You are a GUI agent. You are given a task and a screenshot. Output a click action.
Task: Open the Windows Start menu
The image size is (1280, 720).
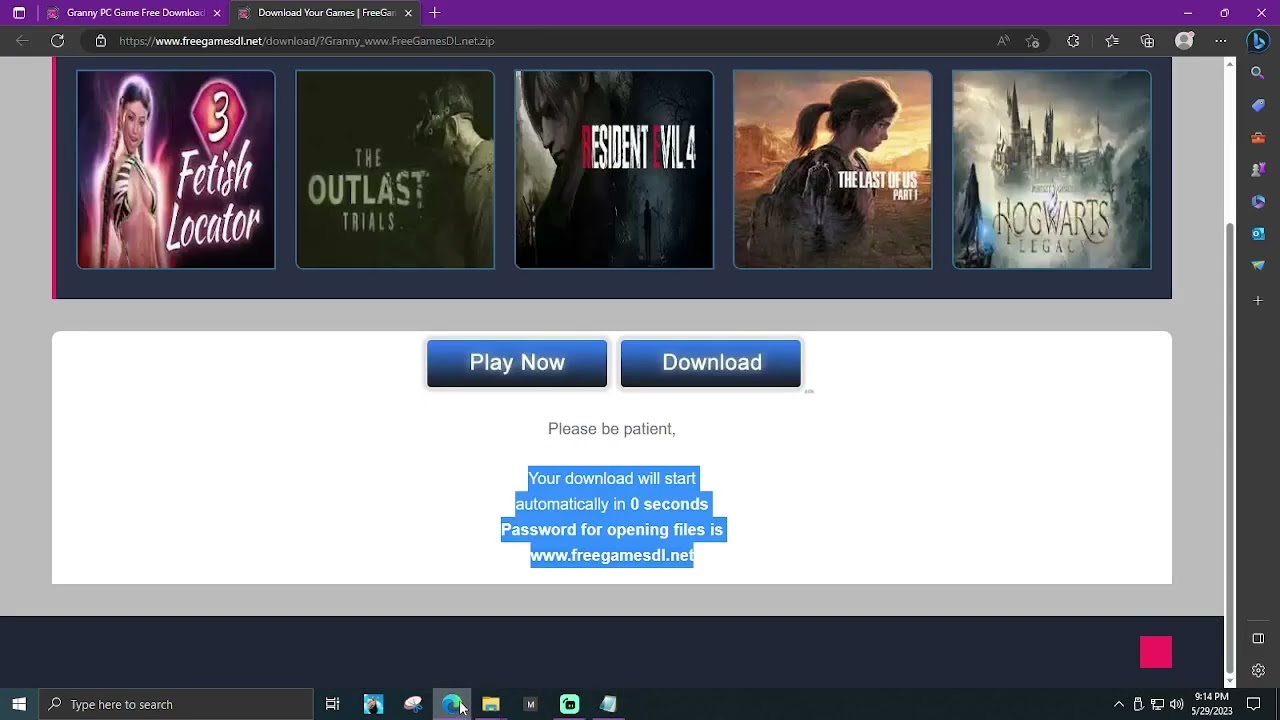point(19,704)
